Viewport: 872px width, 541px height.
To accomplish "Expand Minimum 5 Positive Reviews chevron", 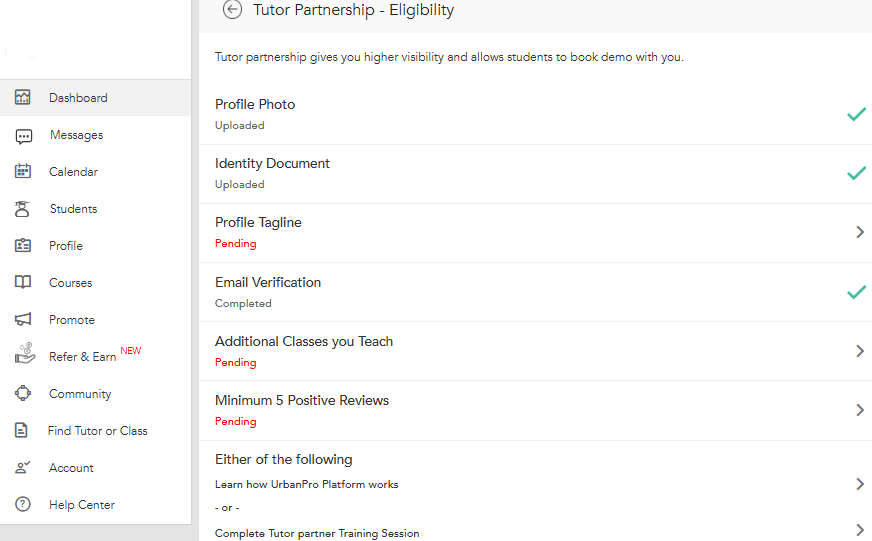I will [859, 410].
